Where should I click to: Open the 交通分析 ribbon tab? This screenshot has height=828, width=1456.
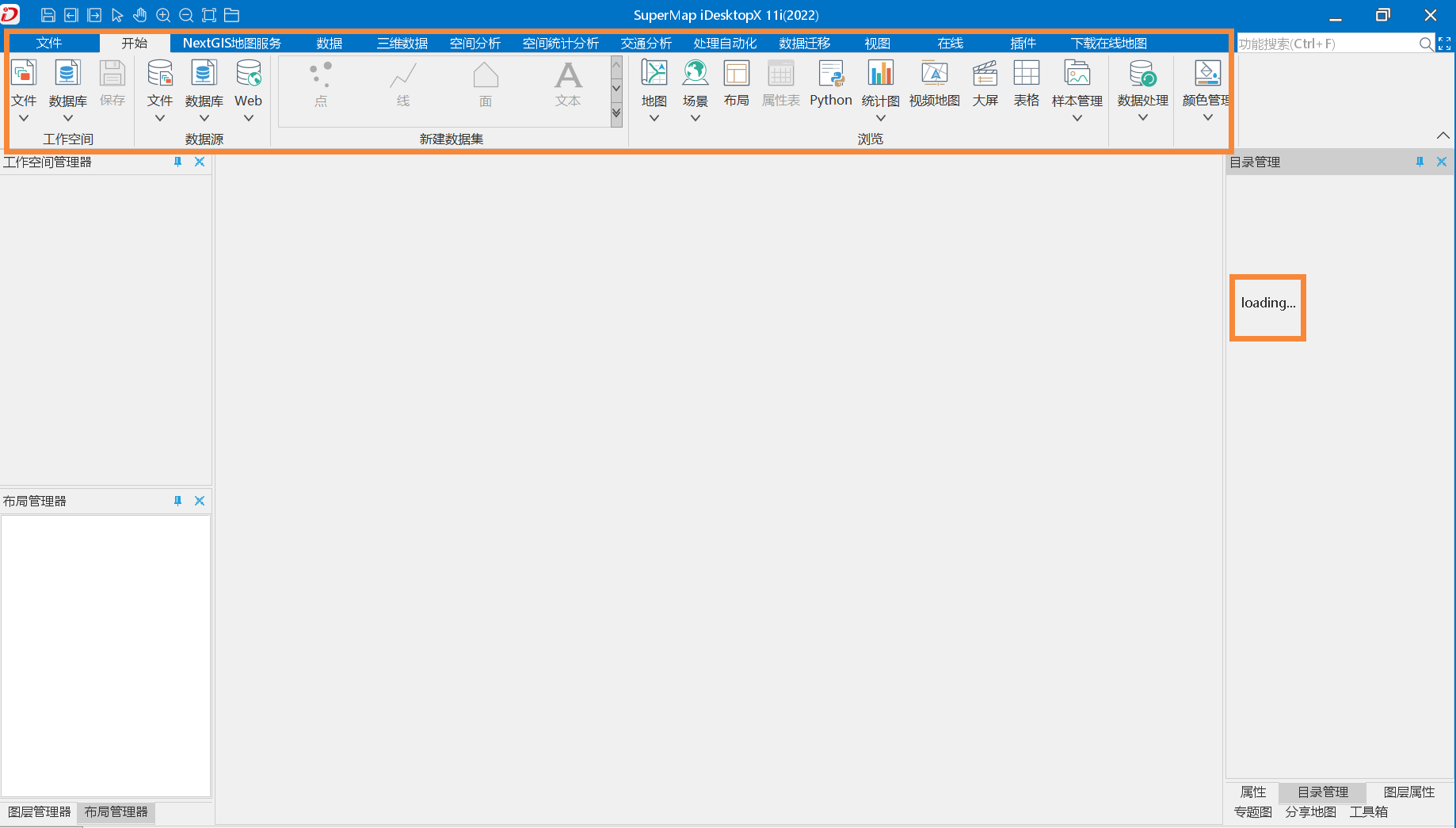(646, 43)
